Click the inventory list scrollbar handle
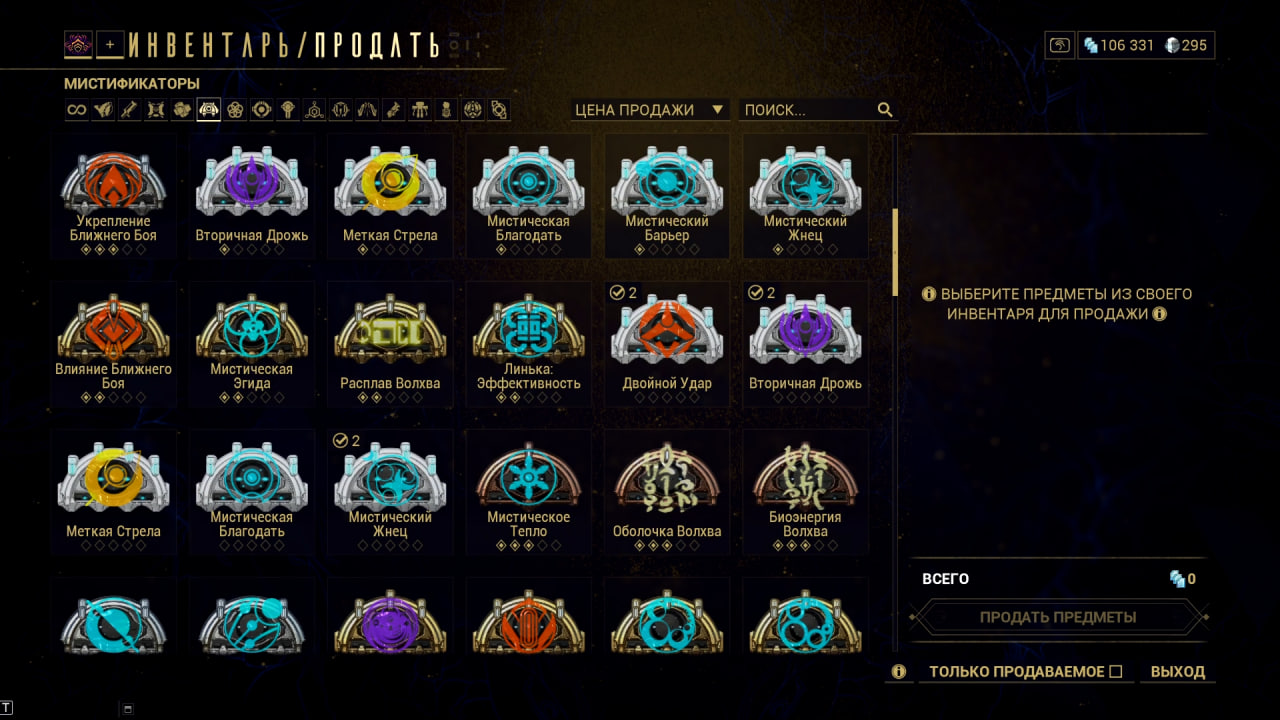 point(895,251)
